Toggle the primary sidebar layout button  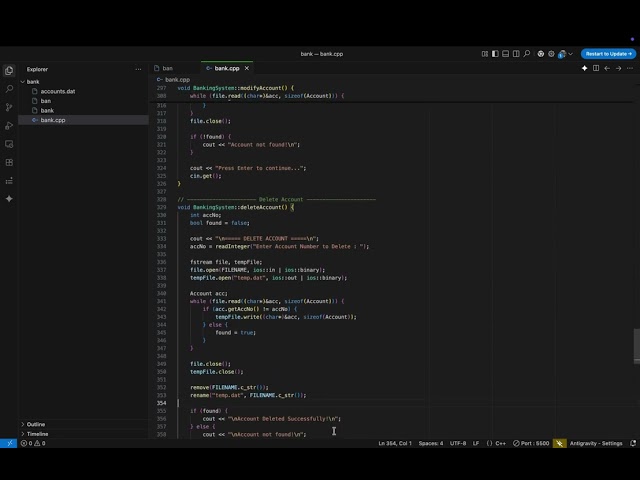click(495, 54)
